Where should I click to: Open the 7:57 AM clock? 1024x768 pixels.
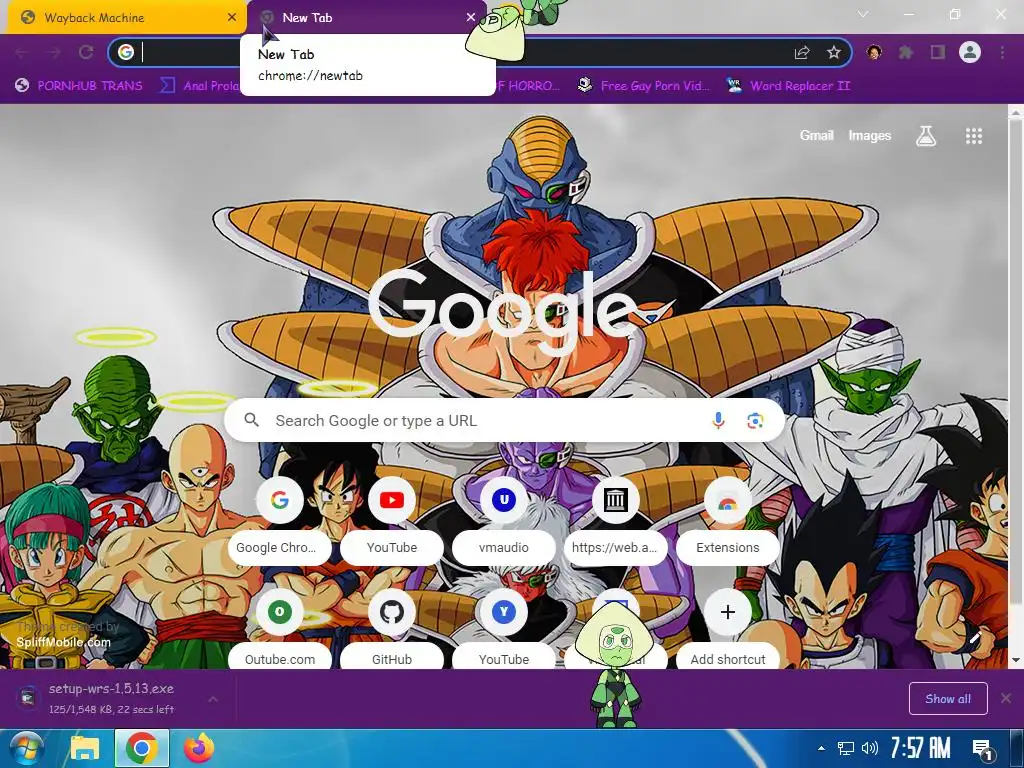[920, 748]
